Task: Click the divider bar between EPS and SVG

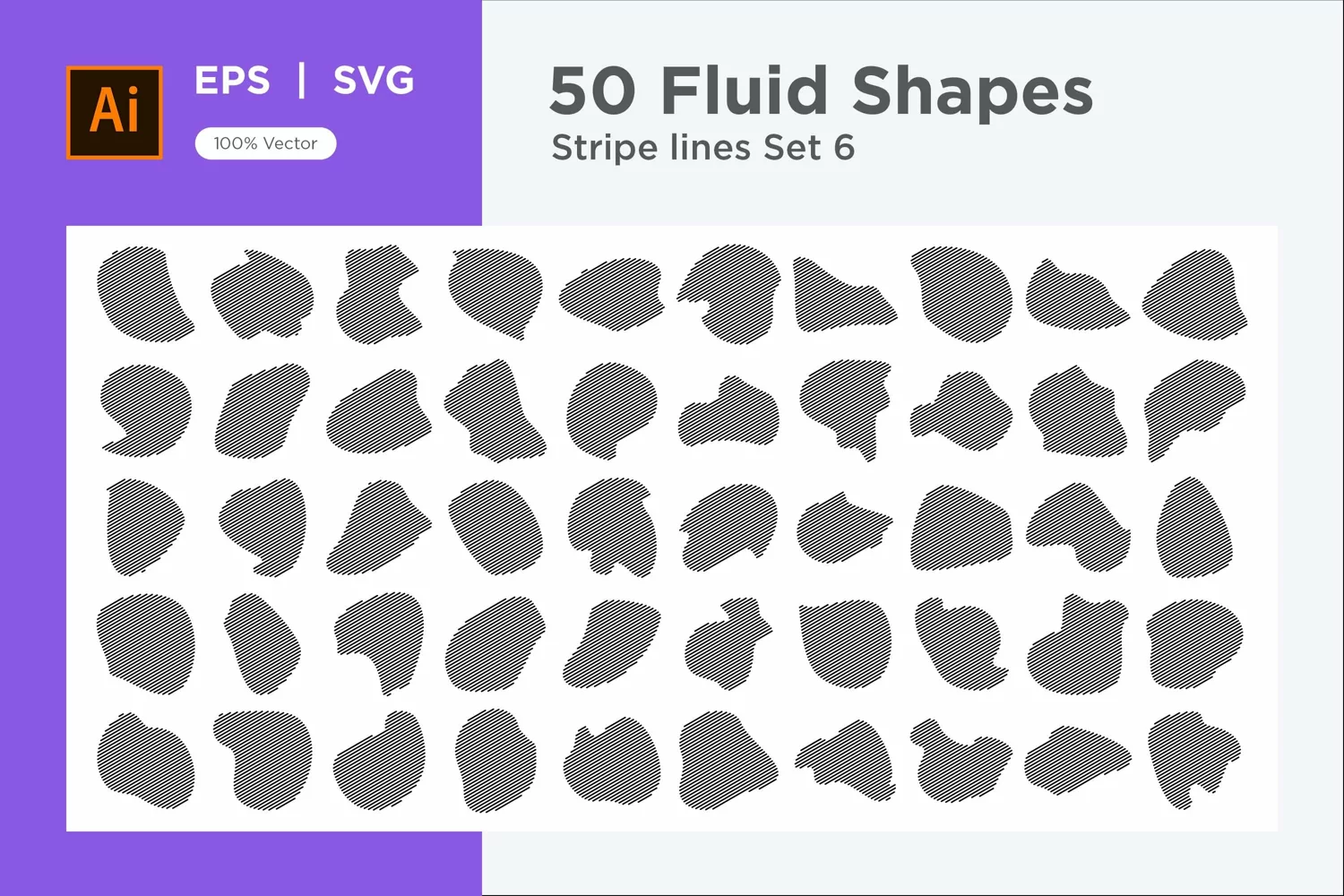Action: click(302, 81)
